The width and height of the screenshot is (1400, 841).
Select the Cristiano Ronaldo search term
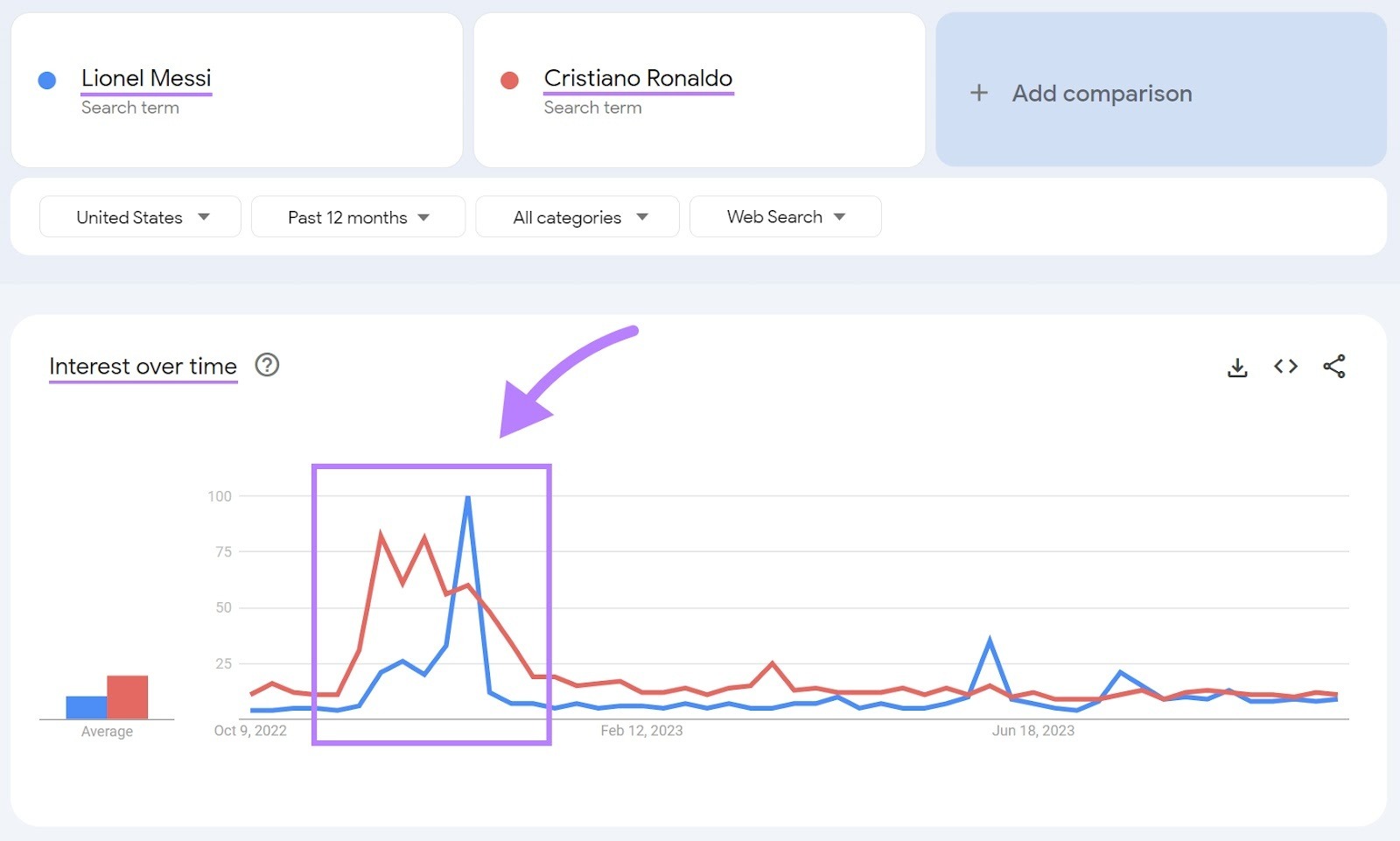click(638, 78)
